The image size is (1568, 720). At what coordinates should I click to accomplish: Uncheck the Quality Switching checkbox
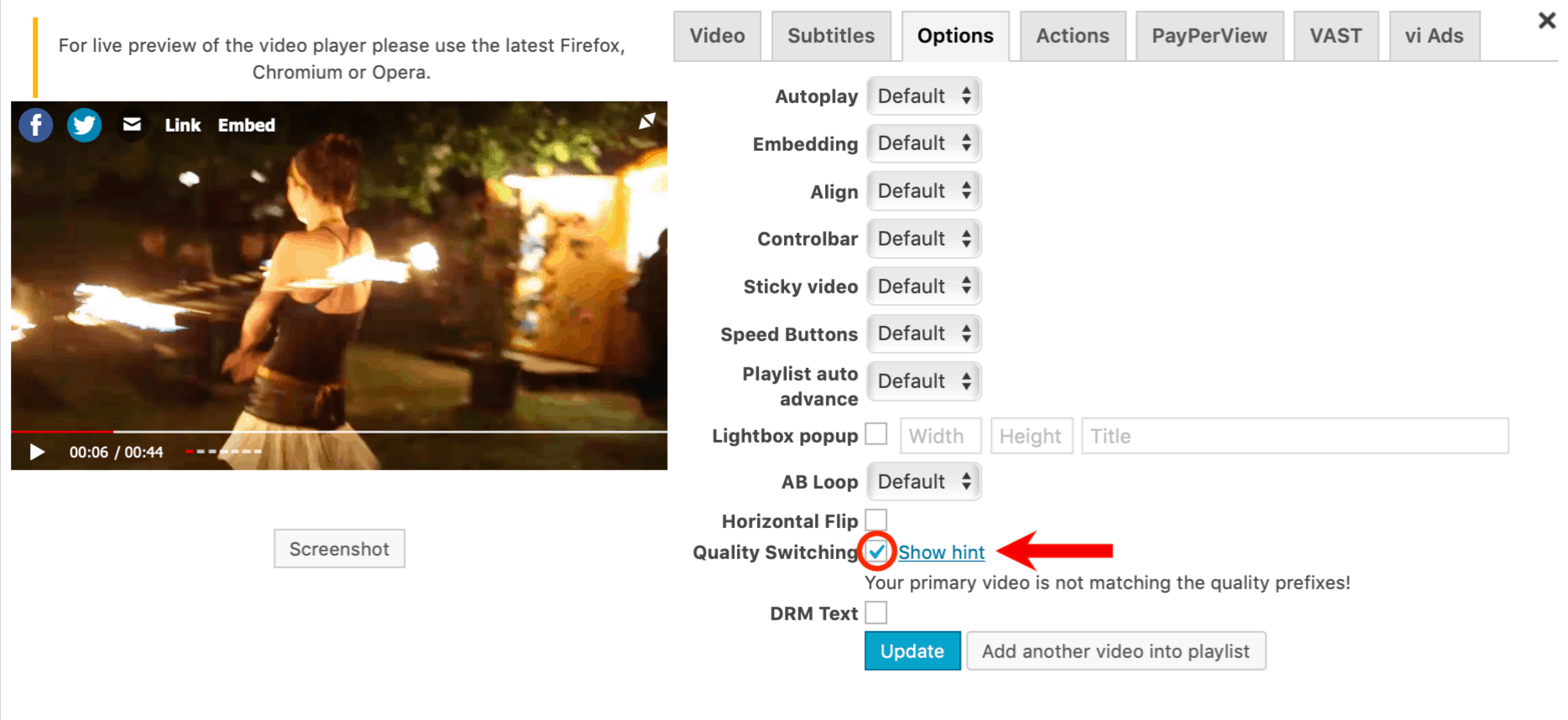(877, 552)
